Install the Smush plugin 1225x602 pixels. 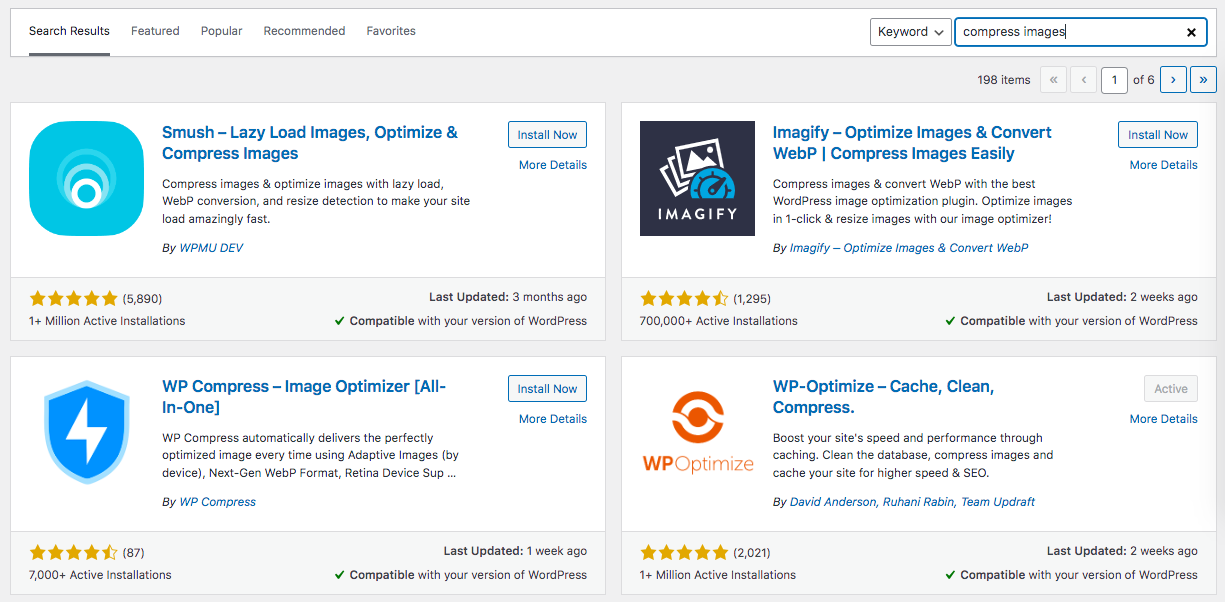[547, 134]
